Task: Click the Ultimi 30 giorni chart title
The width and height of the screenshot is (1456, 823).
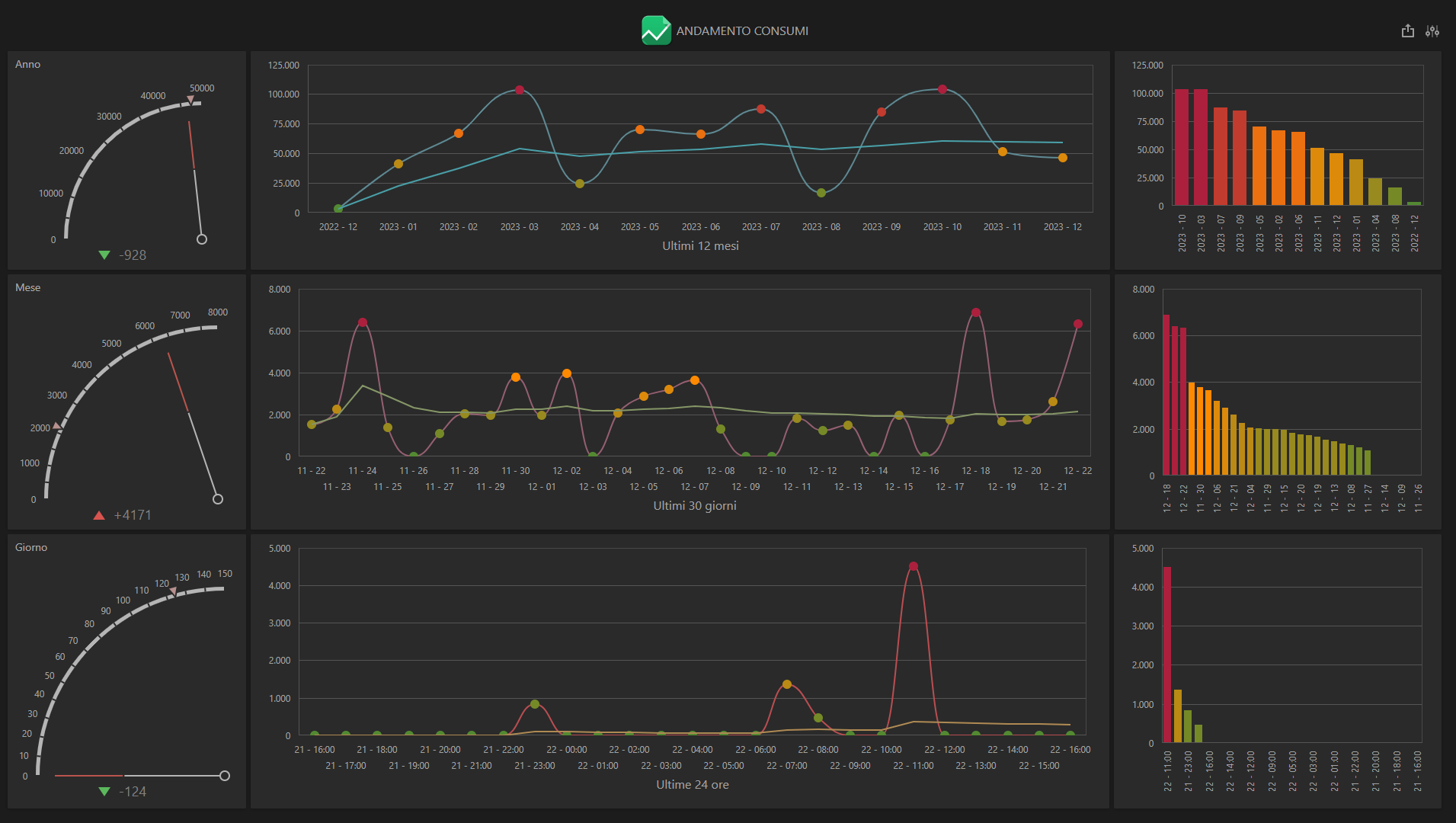Action: (x=695, y=505)
